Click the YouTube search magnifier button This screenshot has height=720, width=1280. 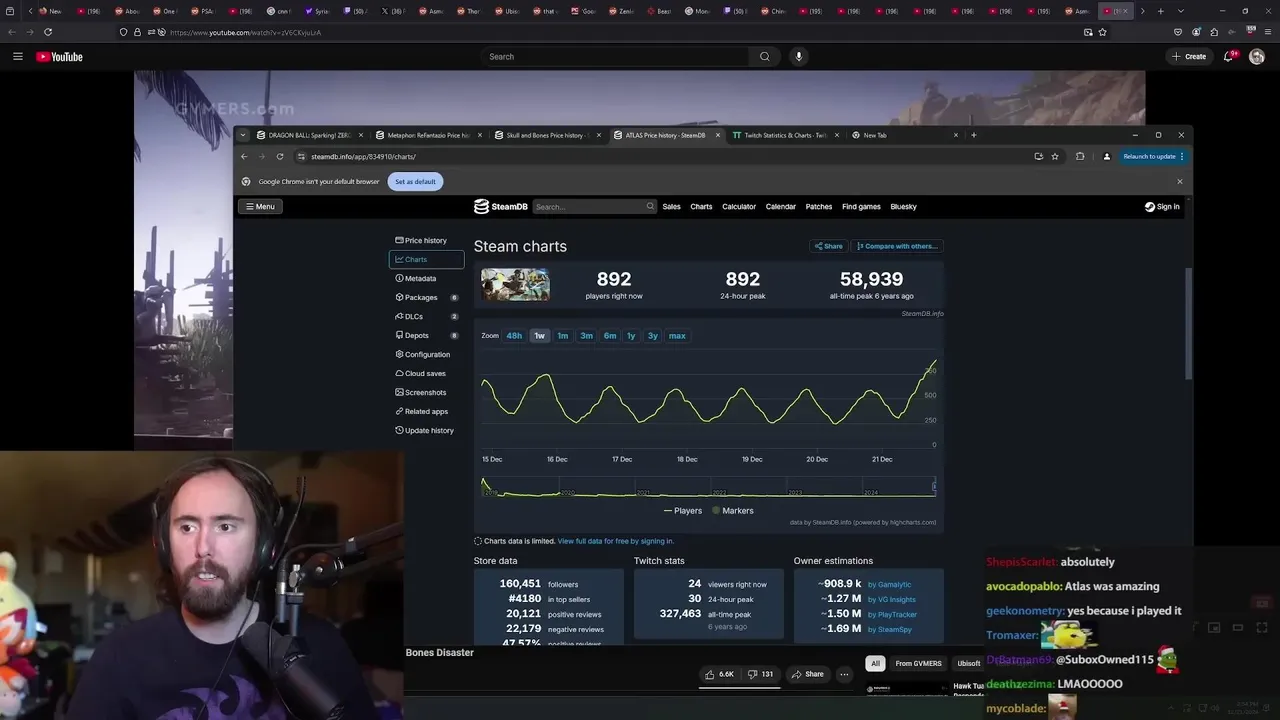[765, 57]
